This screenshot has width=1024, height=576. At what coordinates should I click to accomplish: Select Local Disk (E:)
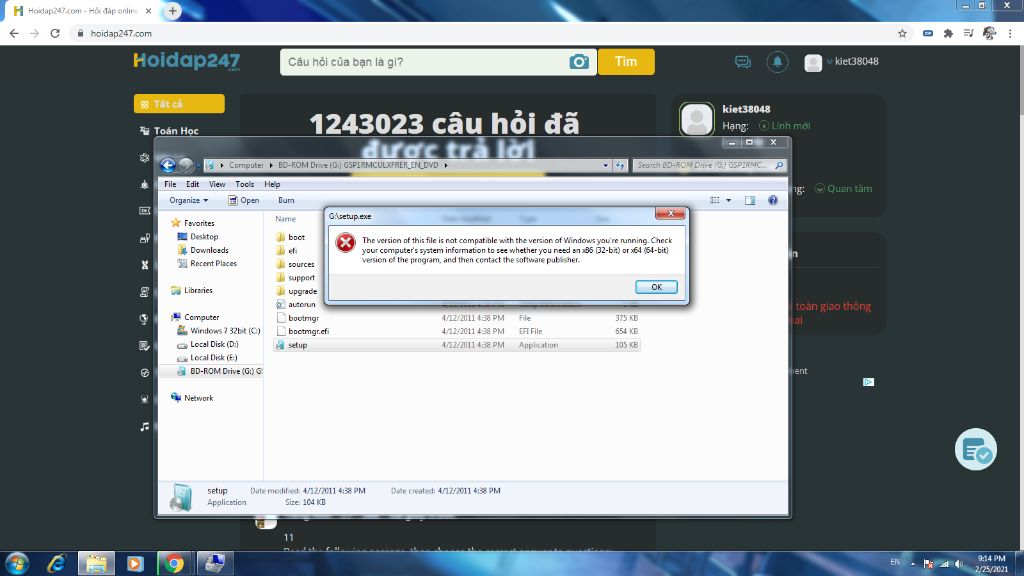click(x=213, y=357)
